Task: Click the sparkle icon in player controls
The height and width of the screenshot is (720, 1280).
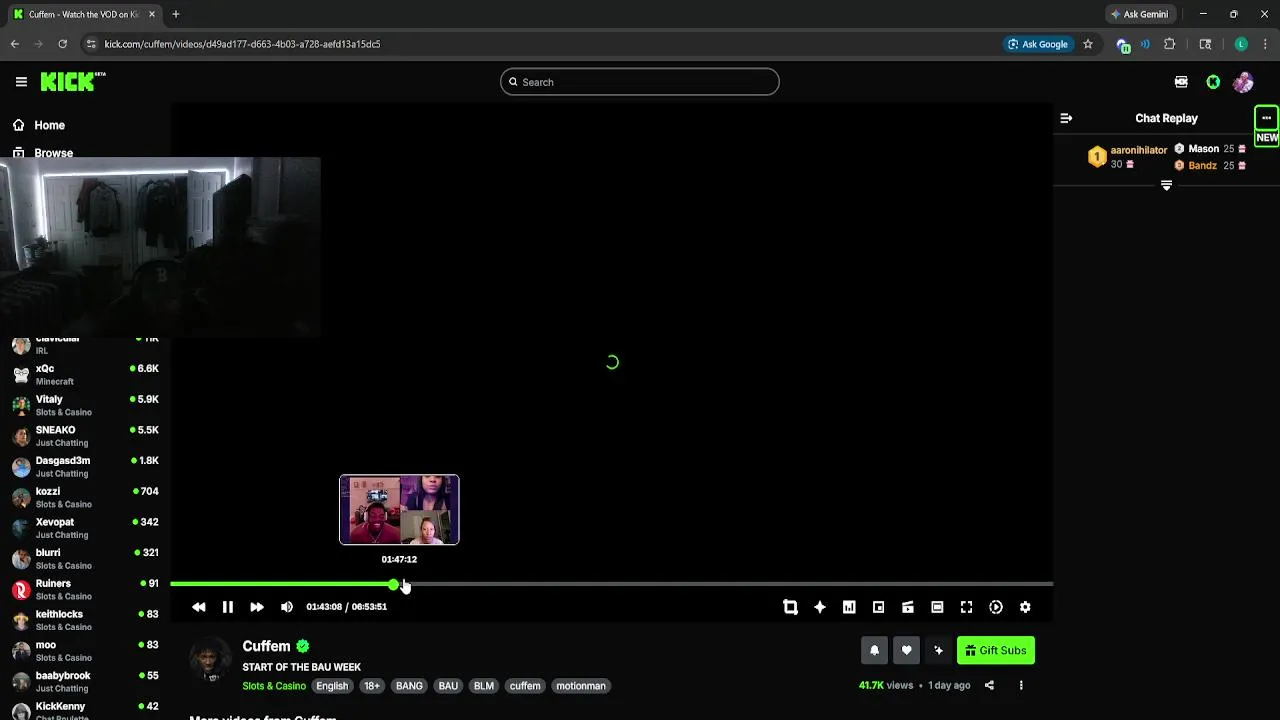Action: (x=820, y=607)
